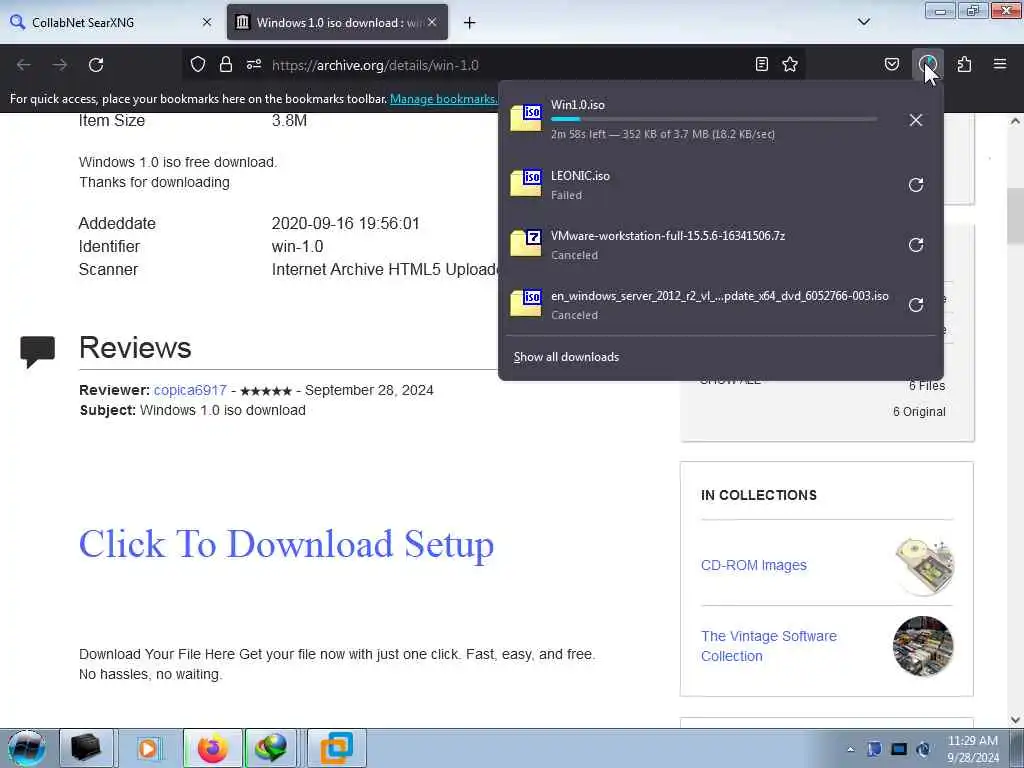
Task: Click the scrollbar up arrow
Action: [1014, 121]
